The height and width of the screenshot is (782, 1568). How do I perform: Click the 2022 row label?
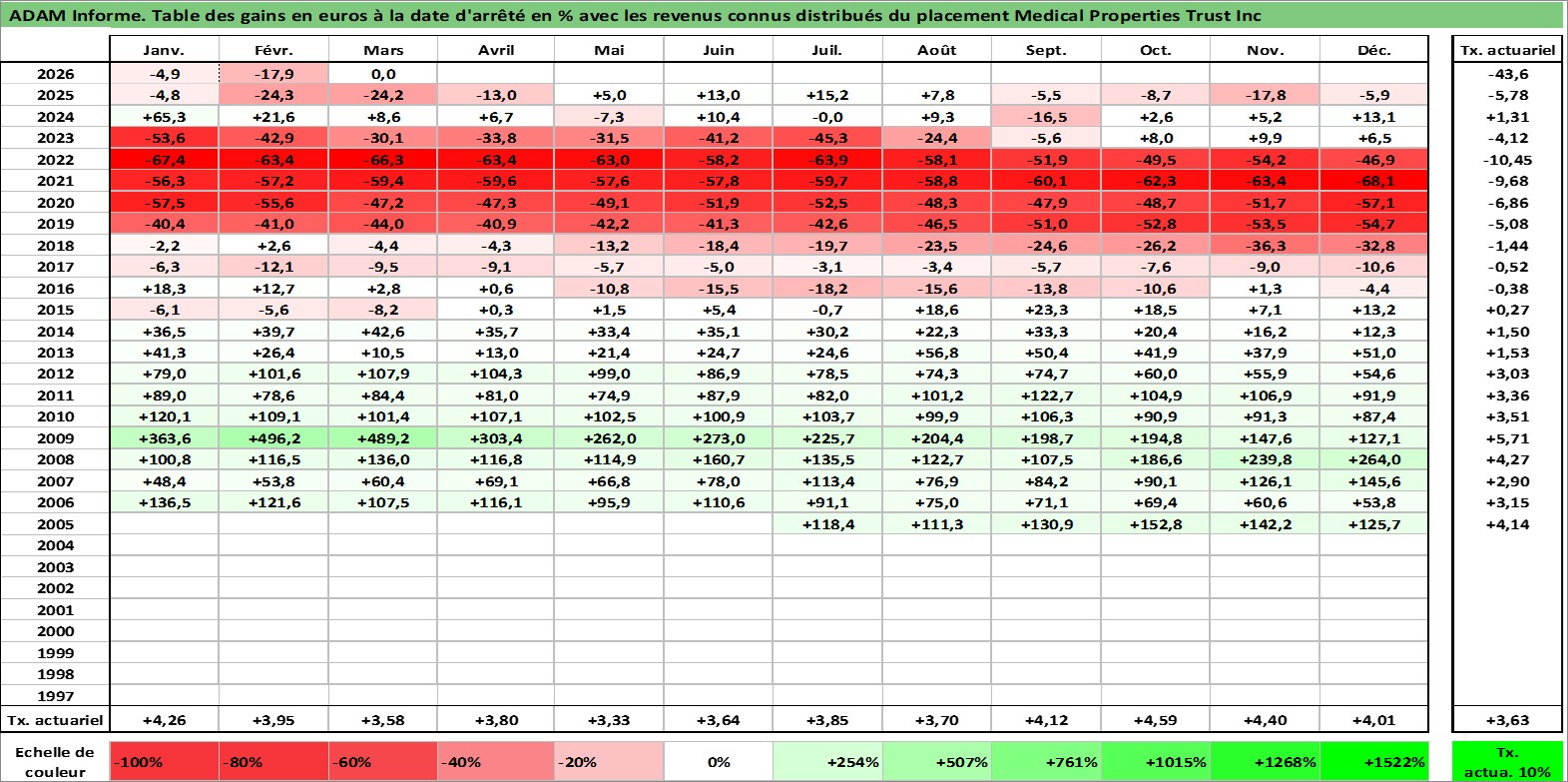coord(55,160)
